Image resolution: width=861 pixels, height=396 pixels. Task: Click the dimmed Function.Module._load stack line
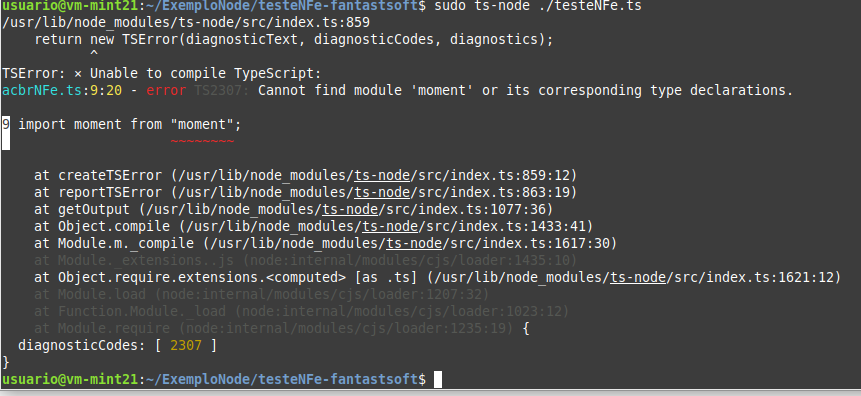301,311
